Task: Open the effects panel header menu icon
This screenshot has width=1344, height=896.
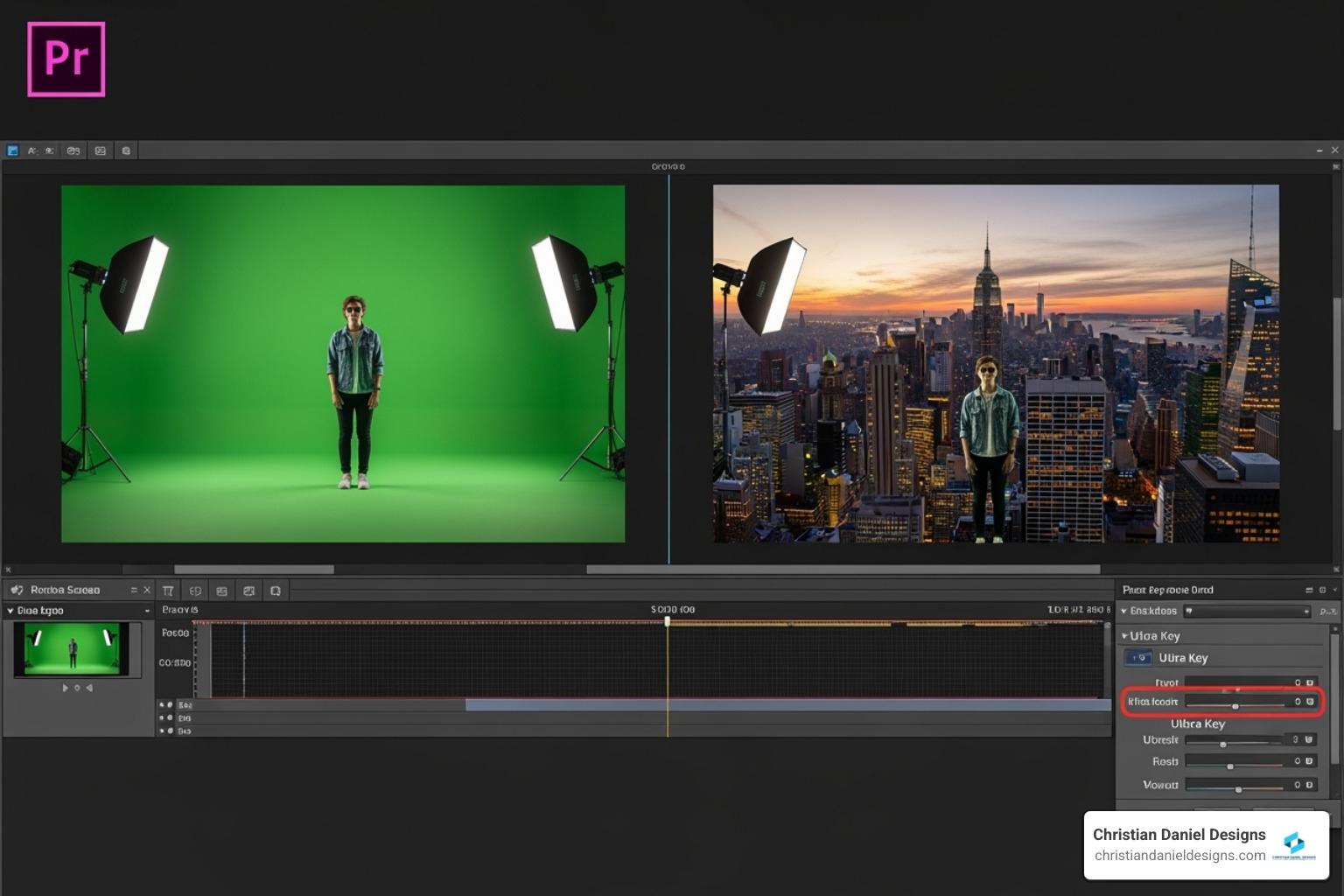Action: click(x=1309, y=591)
